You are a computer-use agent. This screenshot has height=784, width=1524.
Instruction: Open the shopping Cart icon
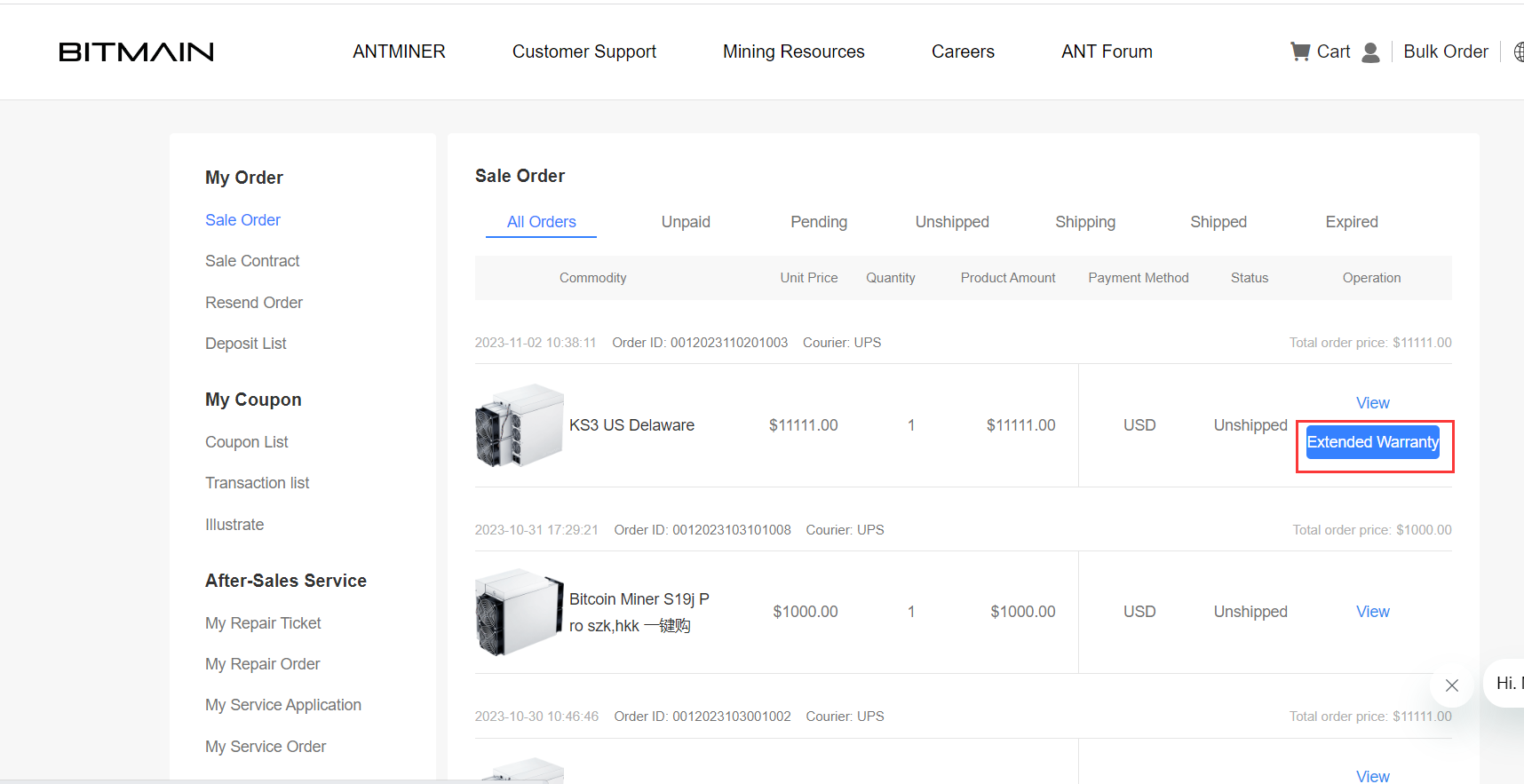pyautogui.click(x=1300, y=51)
